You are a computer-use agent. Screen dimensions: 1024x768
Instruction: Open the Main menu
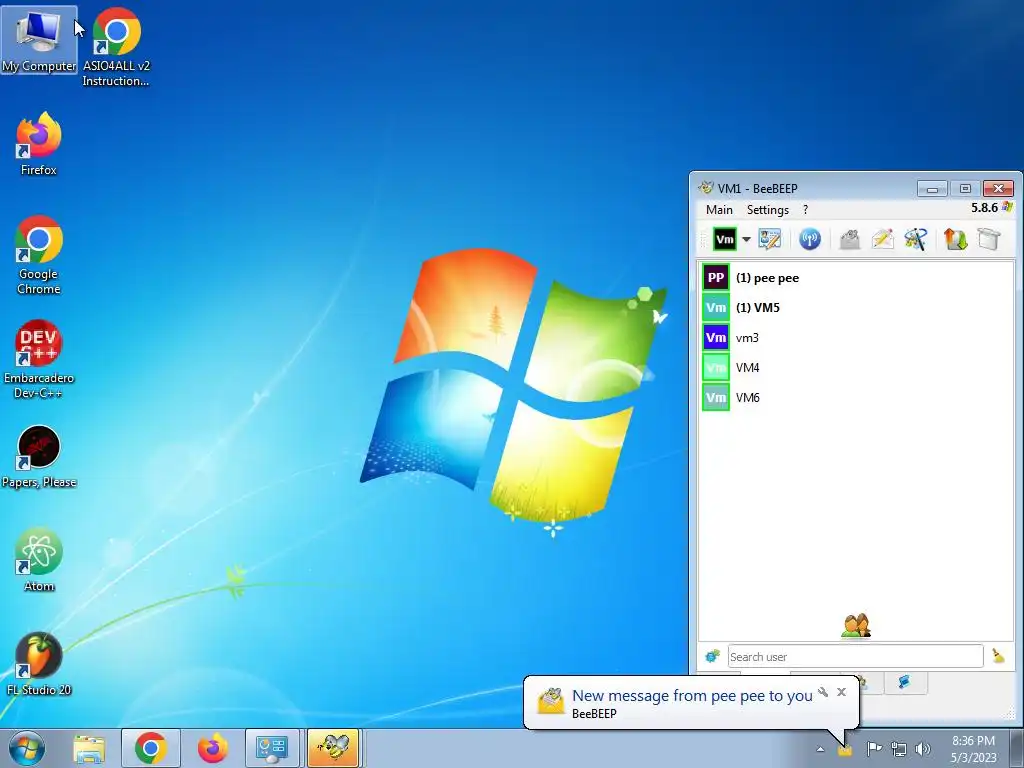tap(719, 210)
